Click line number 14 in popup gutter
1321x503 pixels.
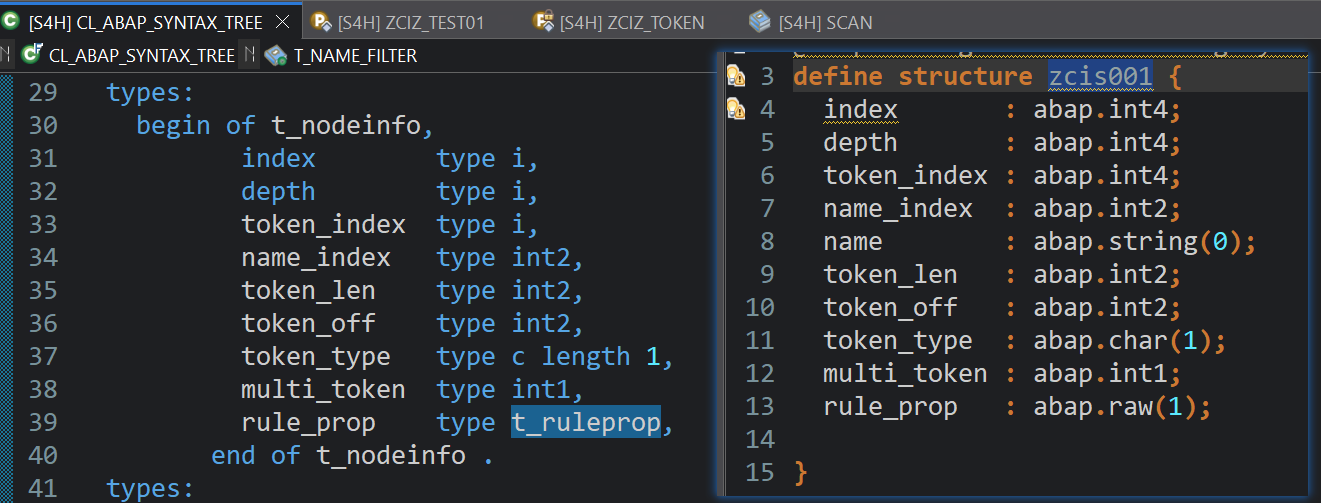tap(760, 439)
